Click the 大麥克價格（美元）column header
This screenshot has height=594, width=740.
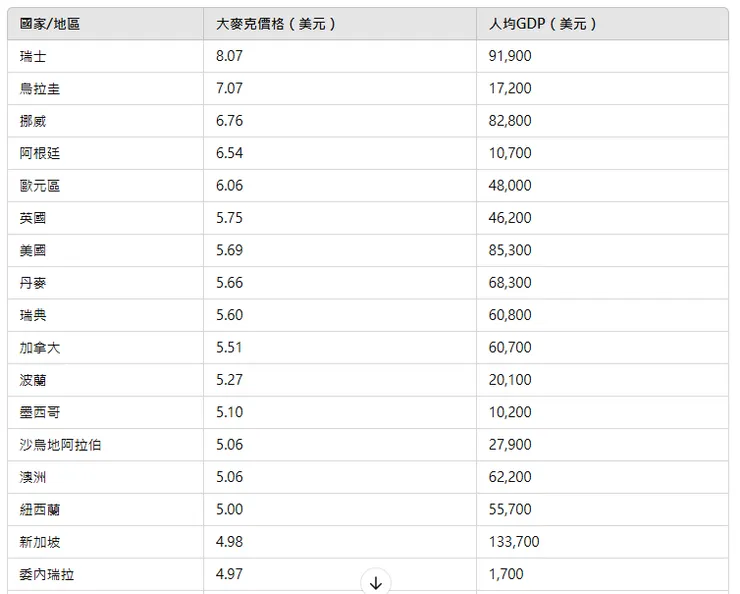point(276,24)
